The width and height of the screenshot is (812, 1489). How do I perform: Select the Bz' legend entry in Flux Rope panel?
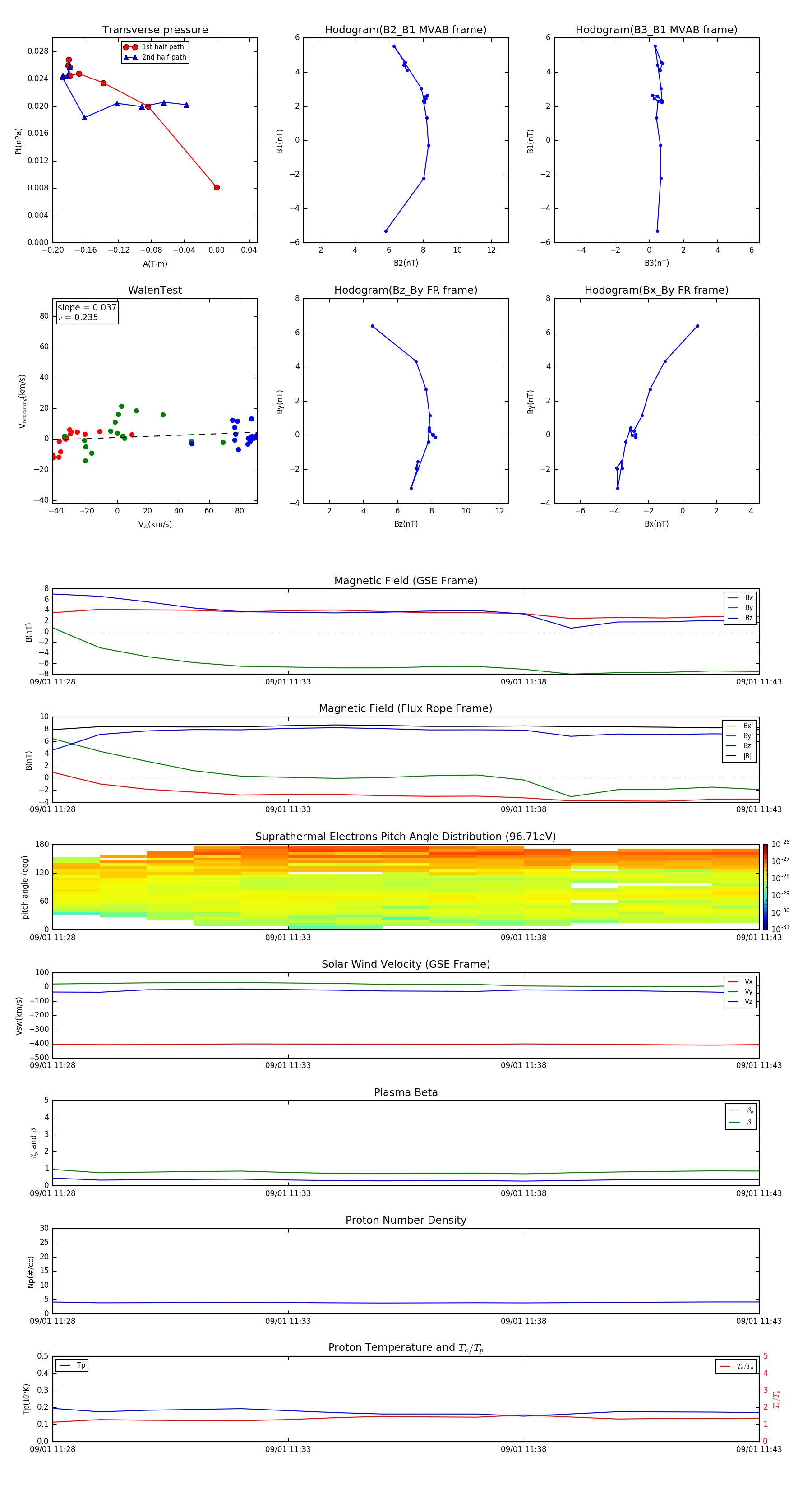740,746
